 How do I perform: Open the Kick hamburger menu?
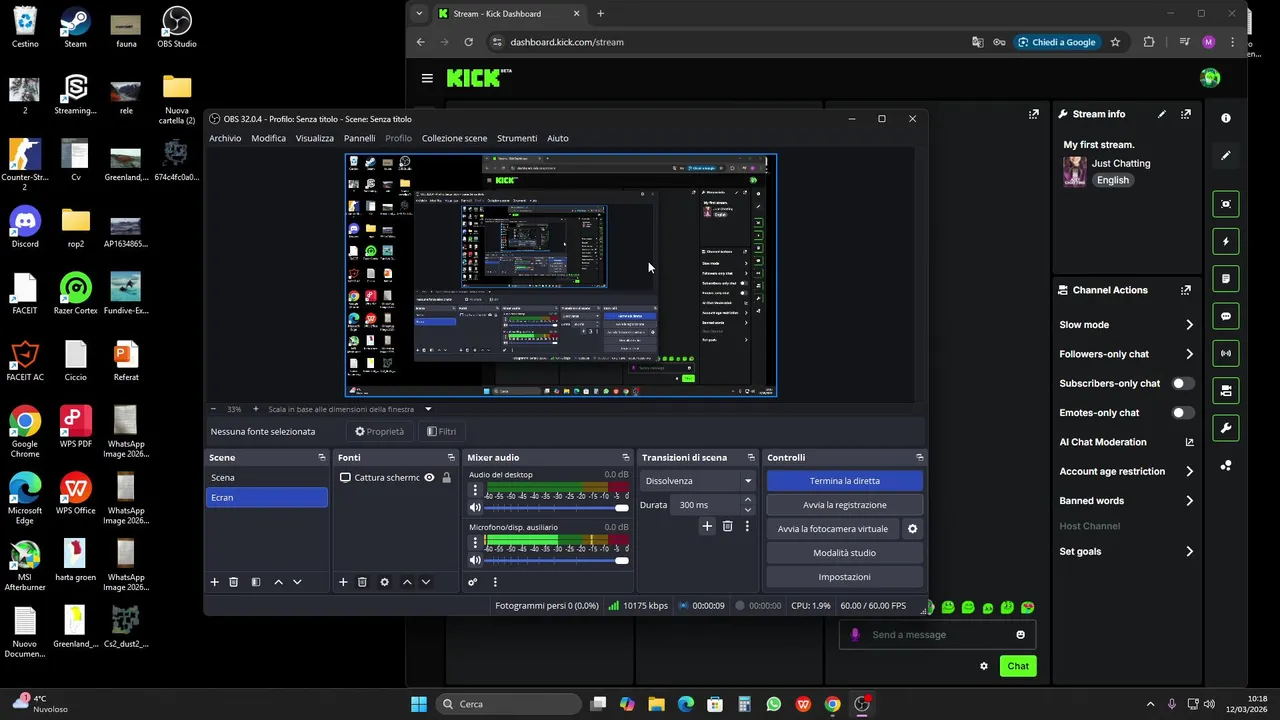point(427,78)
